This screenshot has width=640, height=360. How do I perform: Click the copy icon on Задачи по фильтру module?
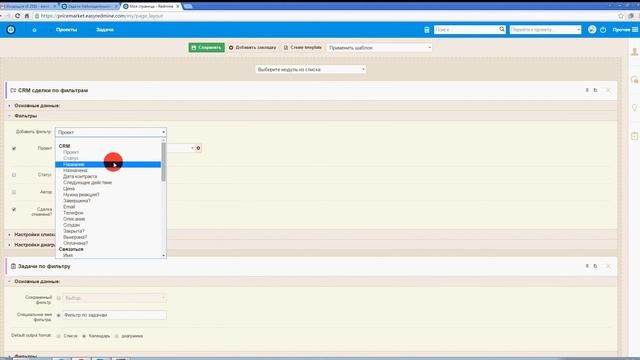click(596, 266)
